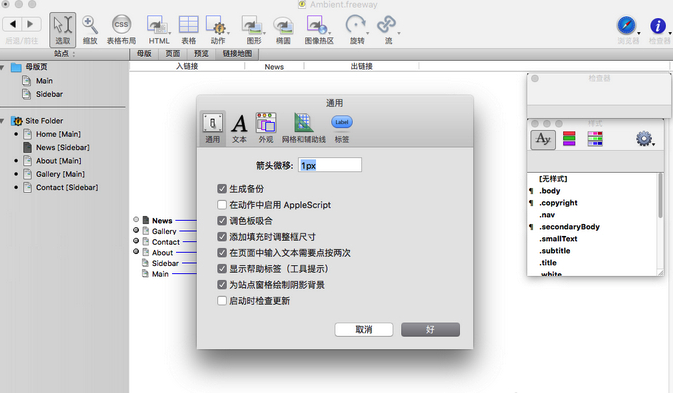Select the .secondaryBody style
Viewport: 673px width, 393px height.
[x=570, y=227]
